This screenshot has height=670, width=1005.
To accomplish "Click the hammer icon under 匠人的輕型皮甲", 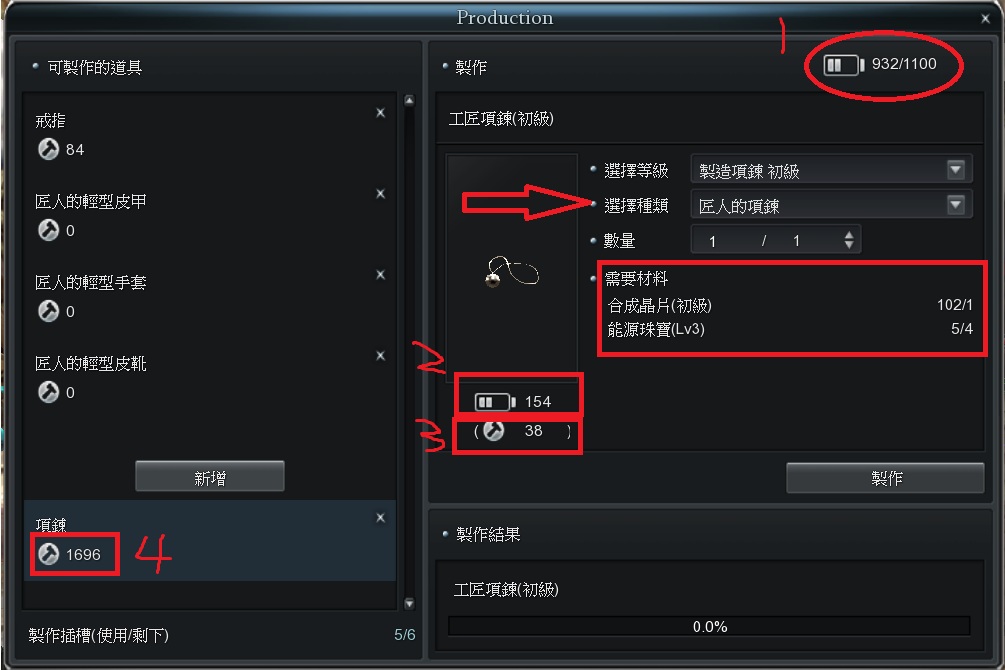I will click(x=48, y=230).
